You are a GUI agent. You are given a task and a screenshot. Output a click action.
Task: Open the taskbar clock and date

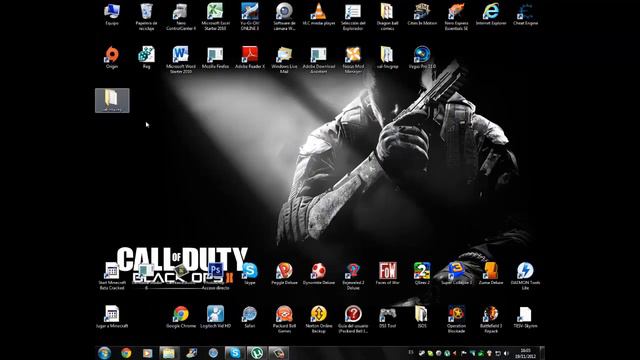point(525,353)
